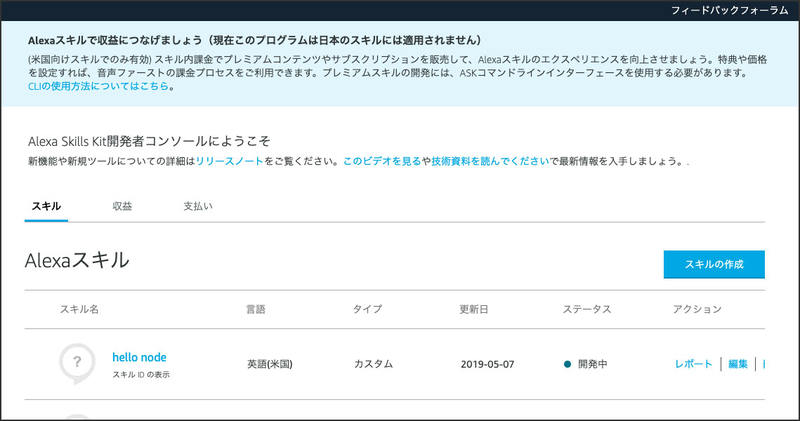
Task: Click the Alexaスキルで収益につなげましょう banner heading
Action: pyautogui.click(x=255, y=40)
